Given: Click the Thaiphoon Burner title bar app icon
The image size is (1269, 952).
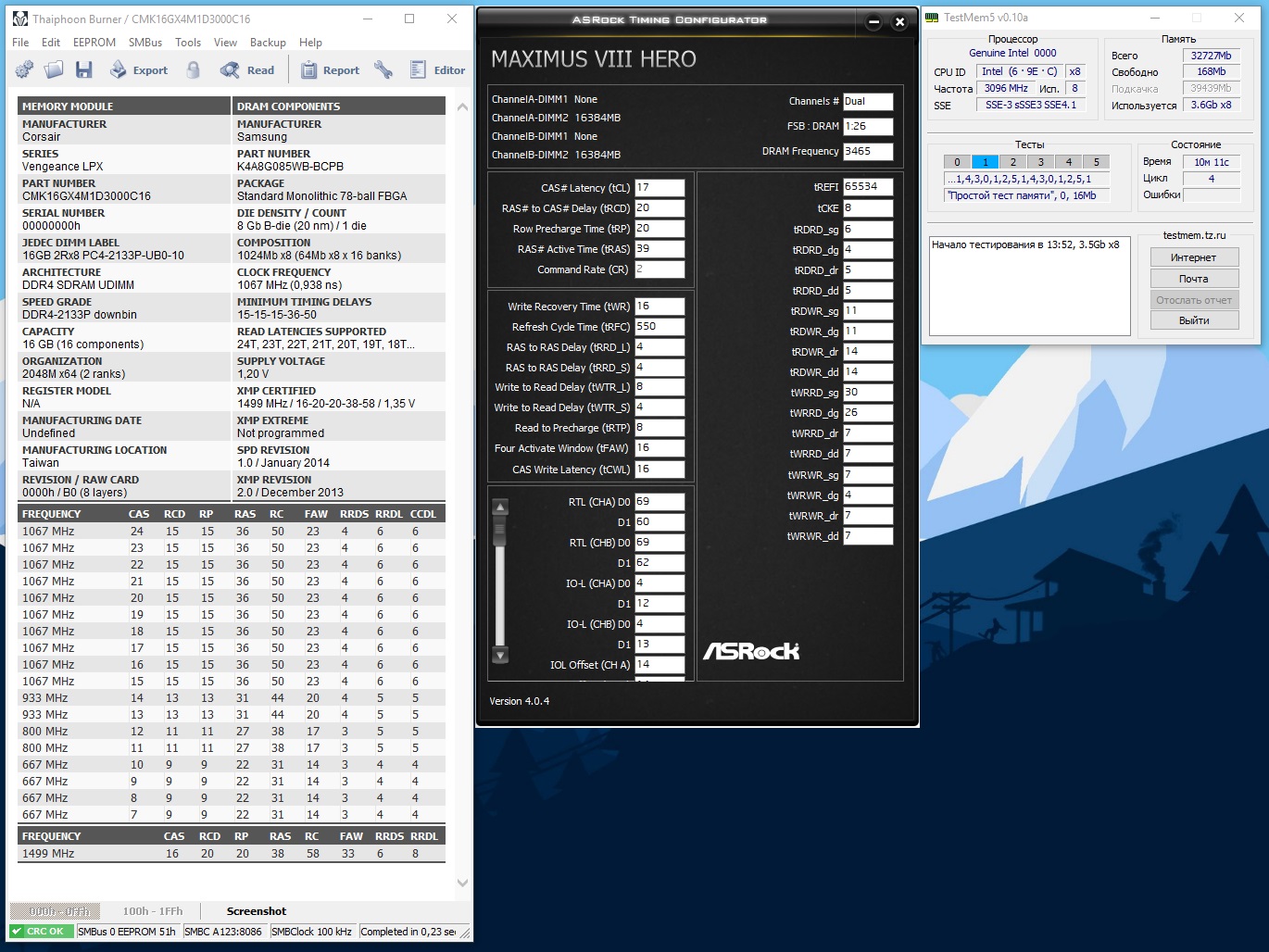Looking at the screenshot, I should click(x=20, y=19).
